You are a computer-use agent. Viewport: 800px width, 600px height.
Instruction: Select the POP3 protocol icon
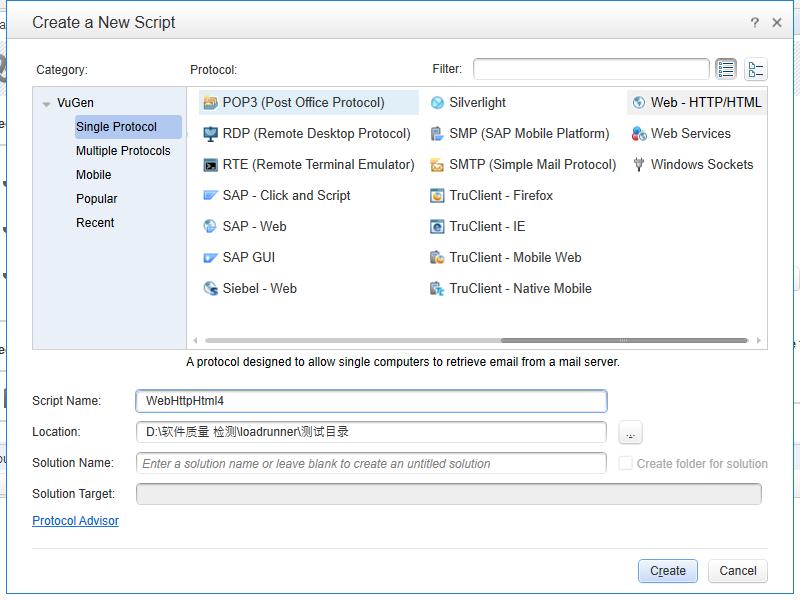210,103
